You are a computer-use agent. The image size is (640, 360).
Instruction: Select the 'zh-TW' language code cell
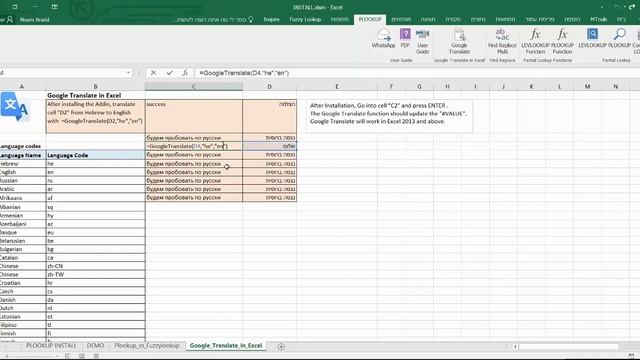coord(96,274)
